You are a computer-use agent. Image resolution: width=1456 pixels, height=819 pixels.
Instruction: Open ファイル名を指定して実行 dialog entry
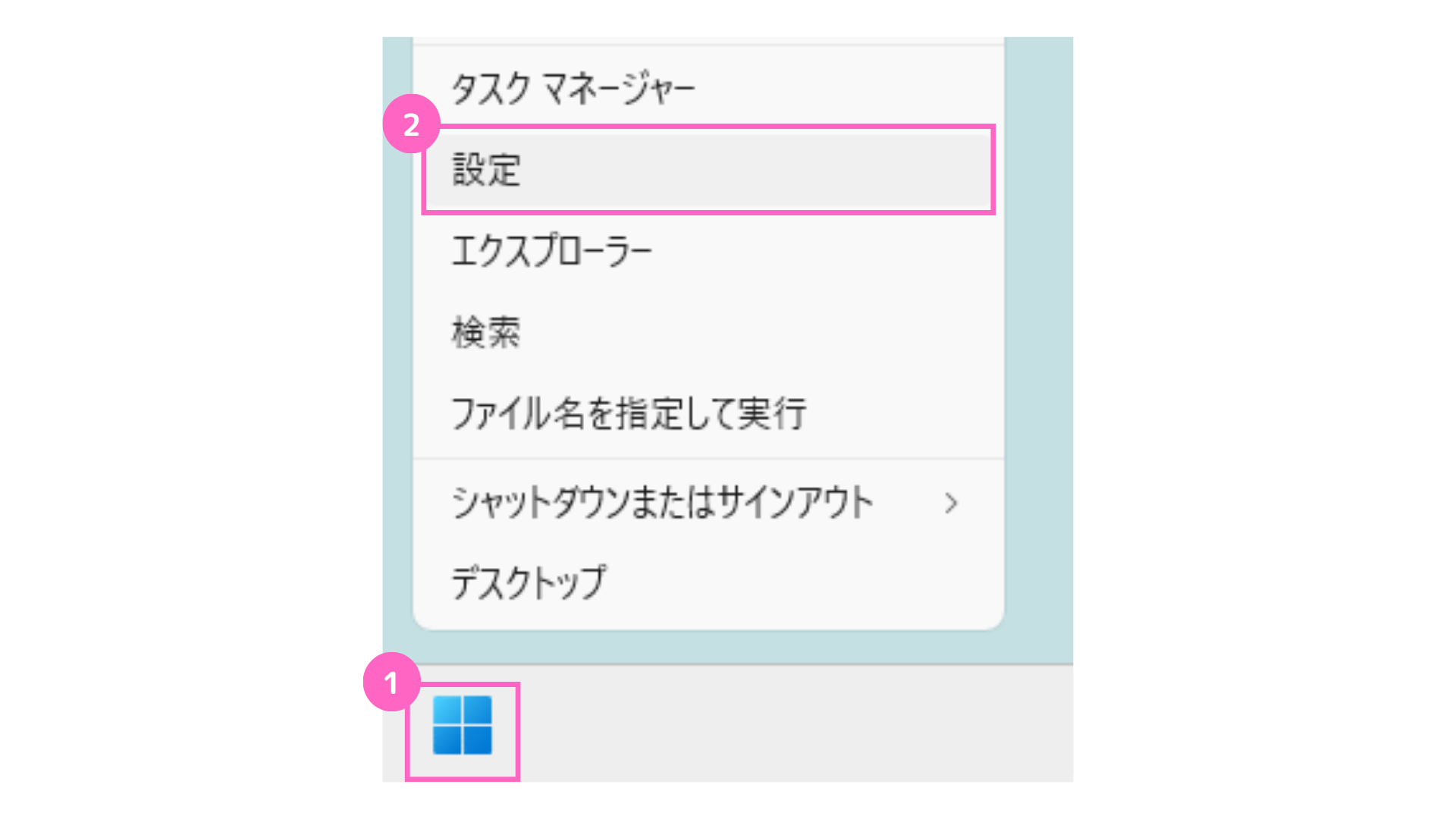708,414
